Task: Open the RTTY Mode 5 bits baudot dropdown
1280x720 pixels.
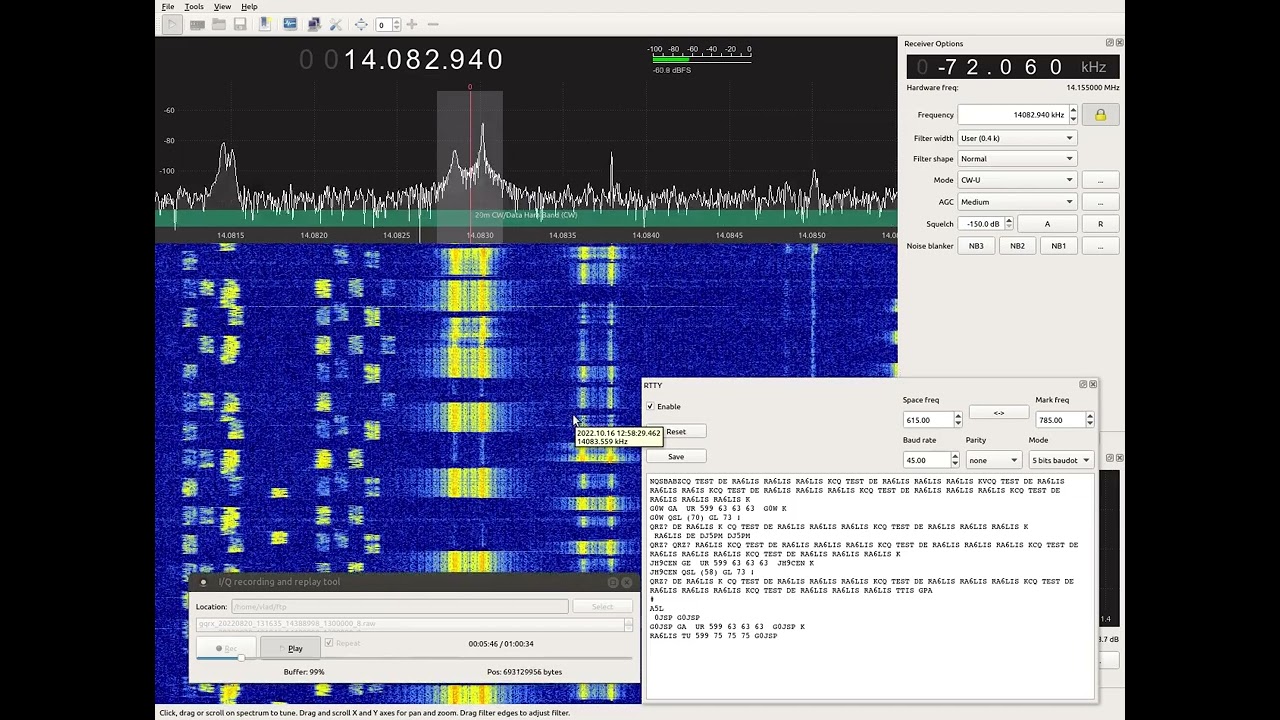Action: coord(1061,460)
